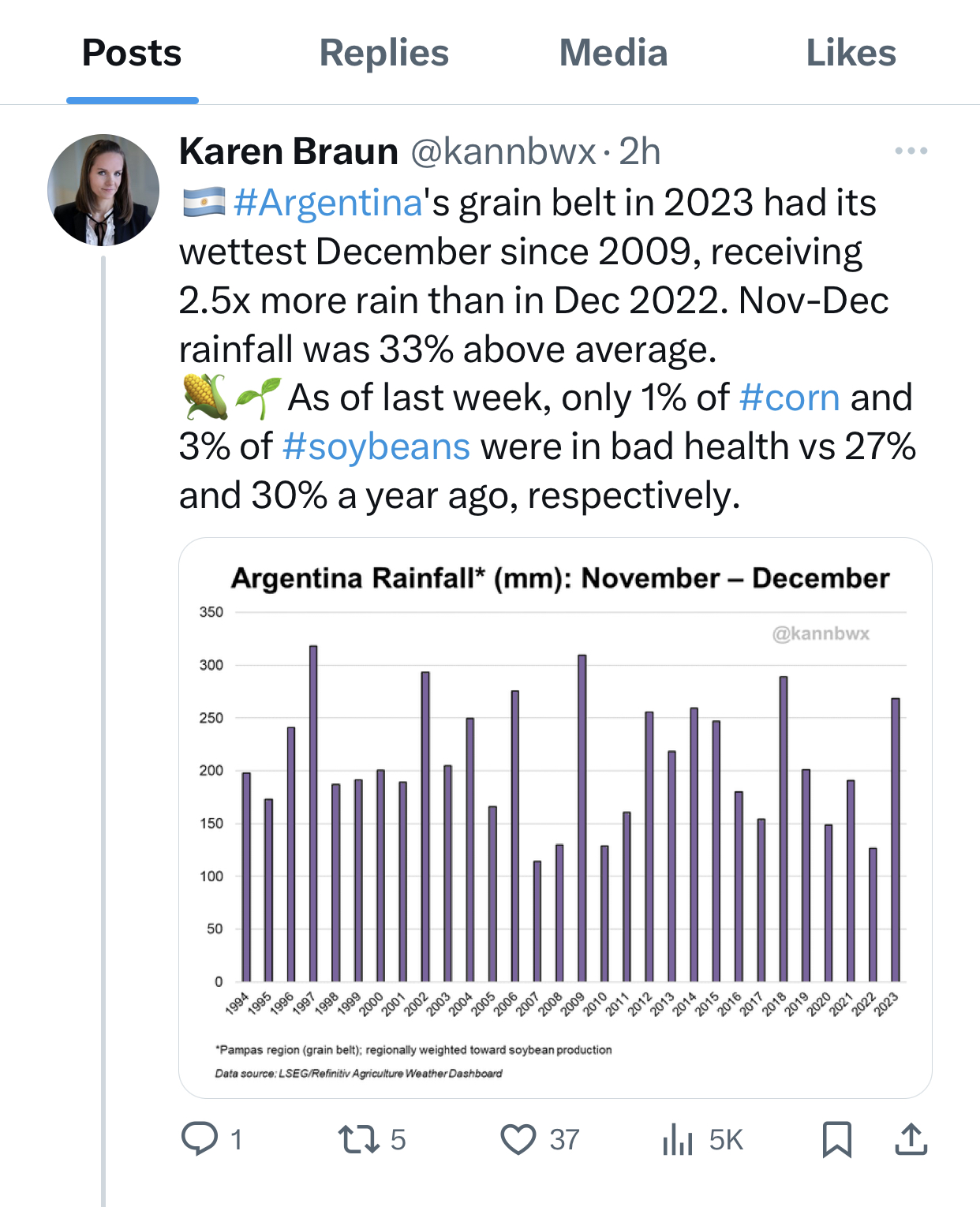Share the post via upload icon
Viewport: 980px width, 1207px height.
911,1139
